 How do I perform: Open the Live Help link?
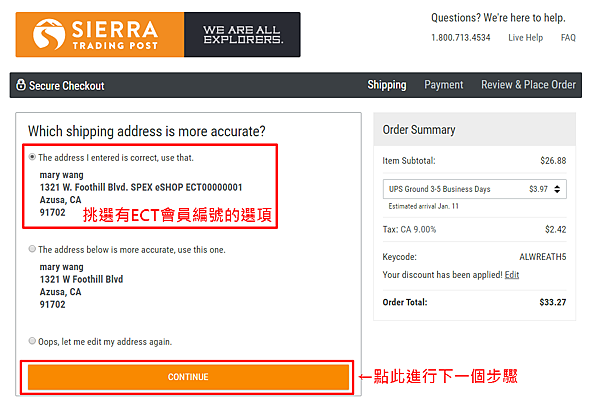tap(525, 37)
